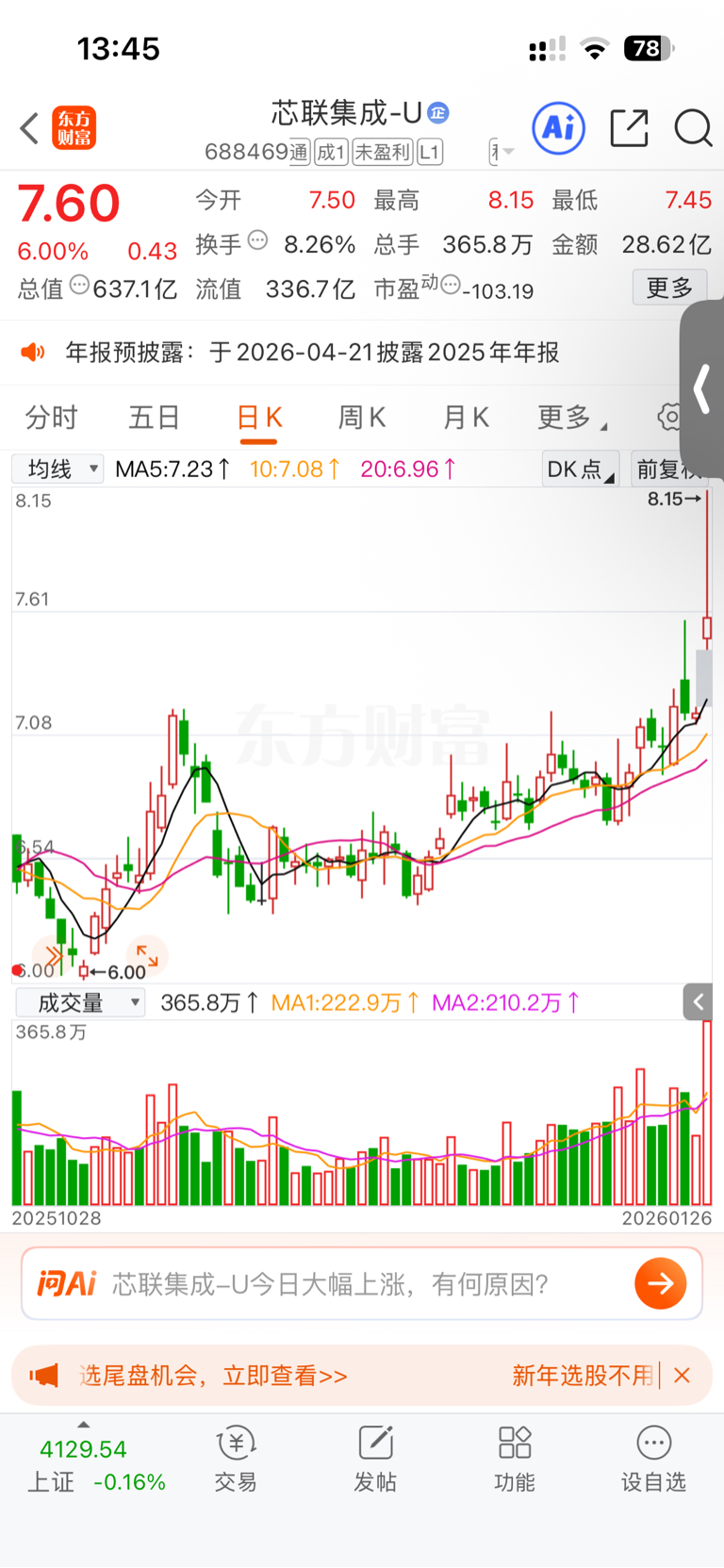Open the 成交量 indicator dropdown
Screen dimensions: 724x1568
point(80,1002)
